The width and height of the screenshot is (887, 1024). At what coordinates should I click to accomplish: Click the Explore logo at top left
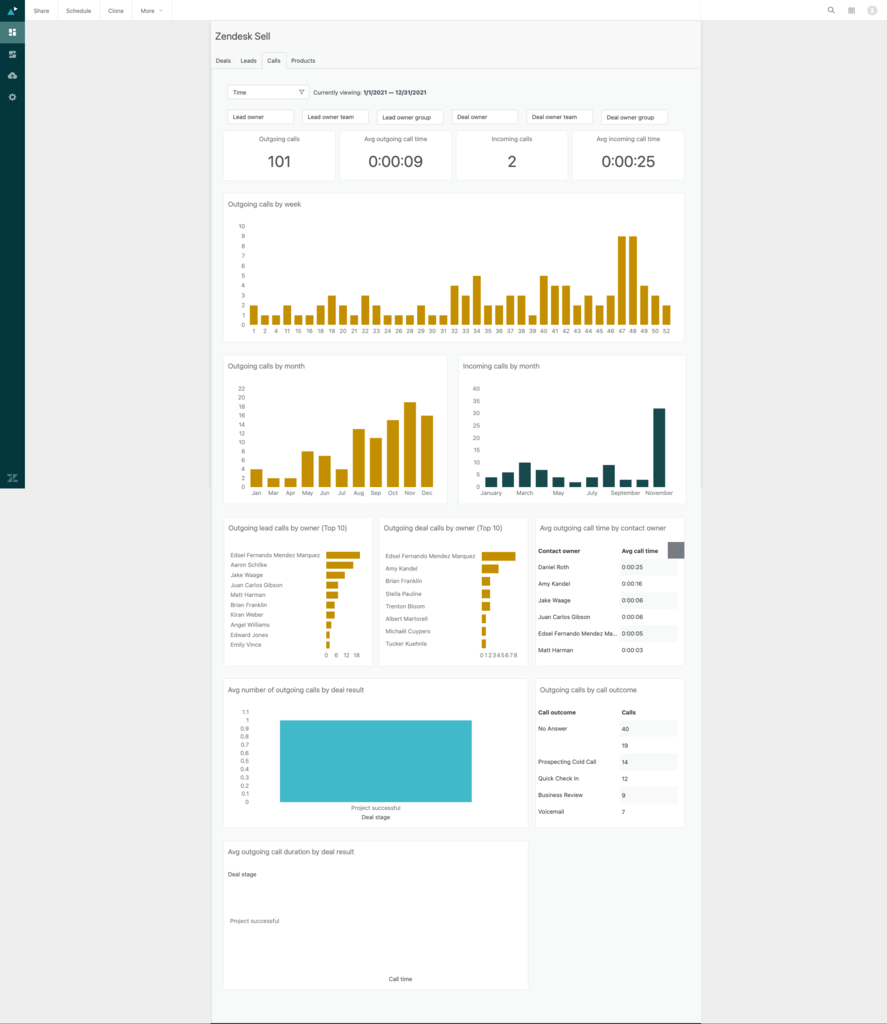click(12, 10)
